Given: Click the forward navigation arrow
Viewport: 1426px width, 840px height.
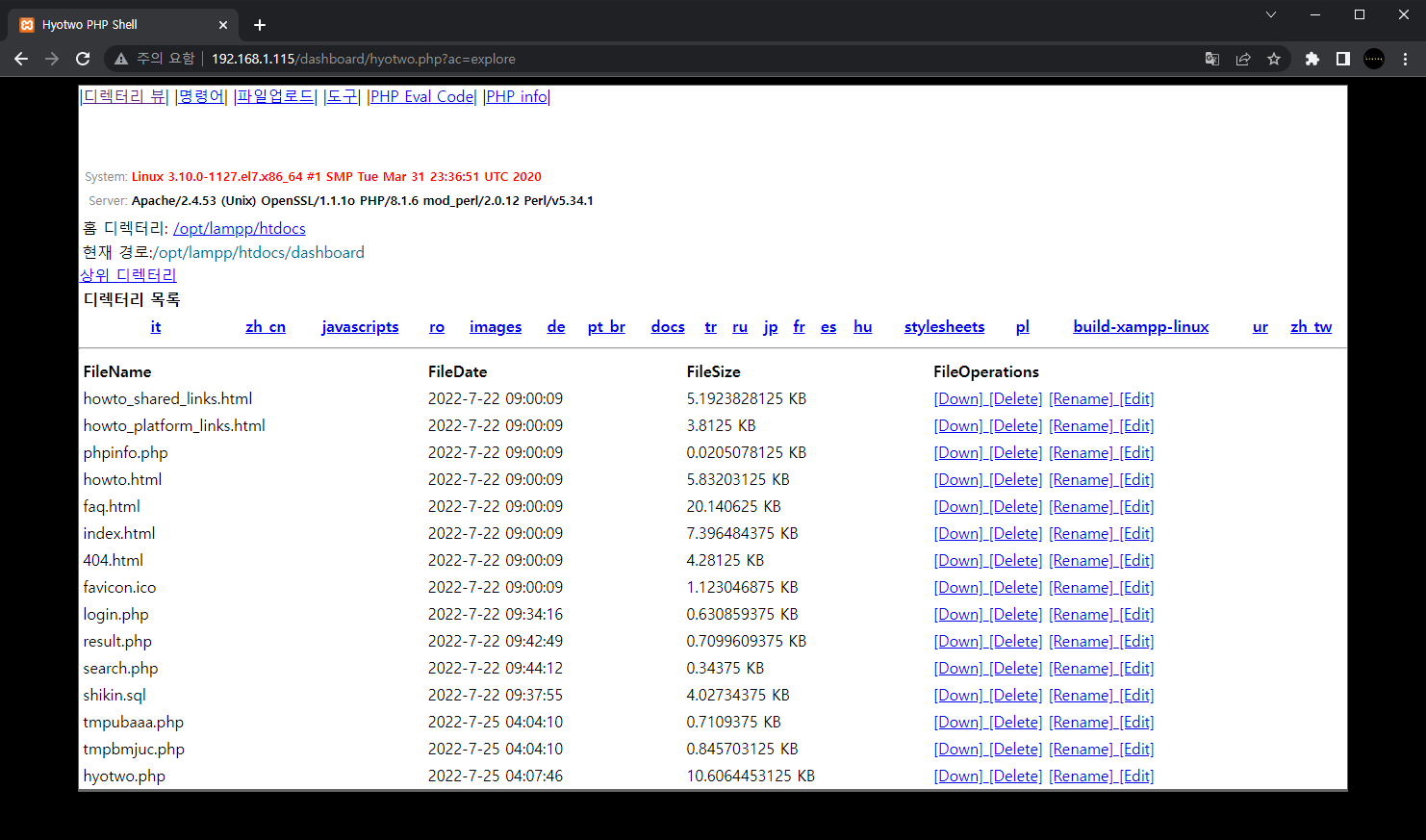Looking at the screenshot, I should point(52,59).
